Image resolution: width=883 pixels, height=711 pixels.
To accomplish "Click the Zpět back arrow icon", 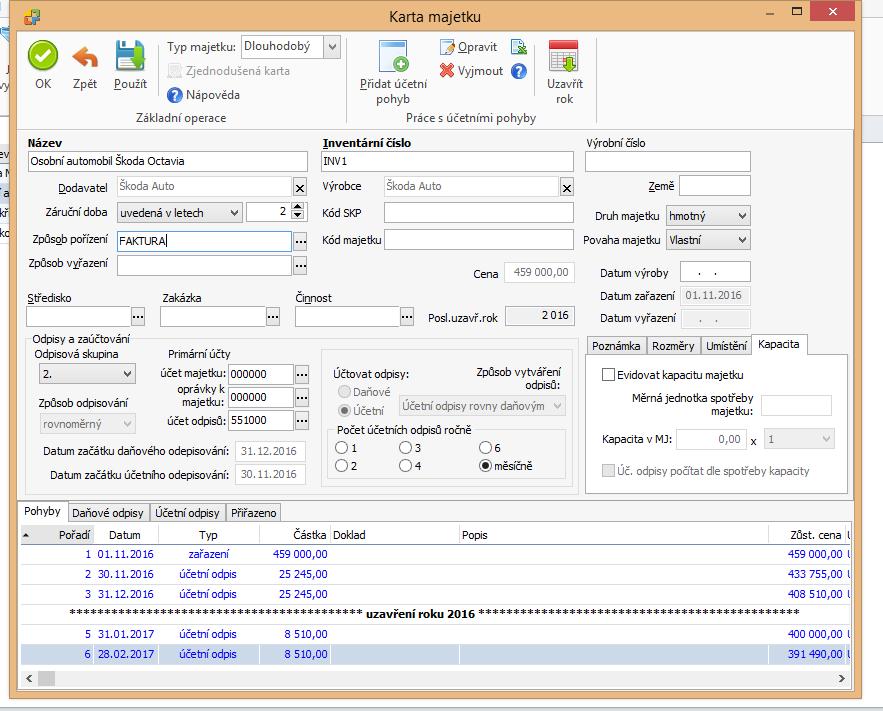I will pos(85,57).
